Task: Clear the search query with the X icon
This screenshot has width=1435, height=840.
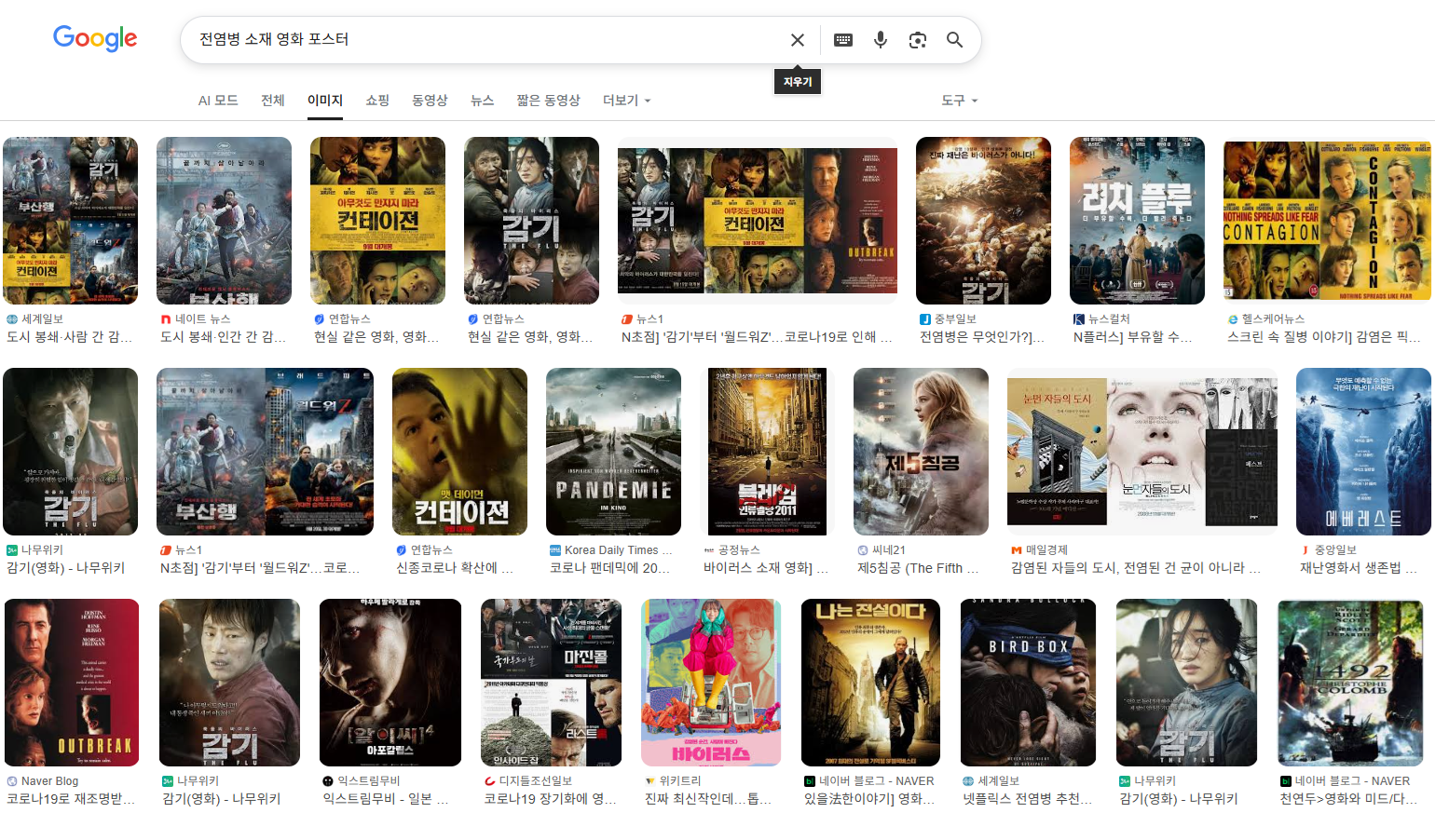Action: point(798,40)
